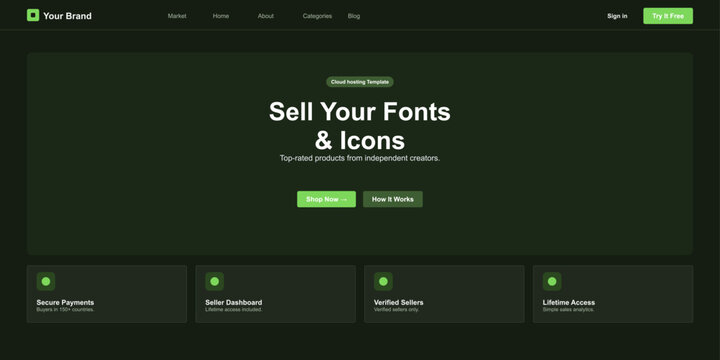The width and height of the screenshot is (720, 360).
Task: Click the Lifetime access included text
Action: click(x=234, y=309)
